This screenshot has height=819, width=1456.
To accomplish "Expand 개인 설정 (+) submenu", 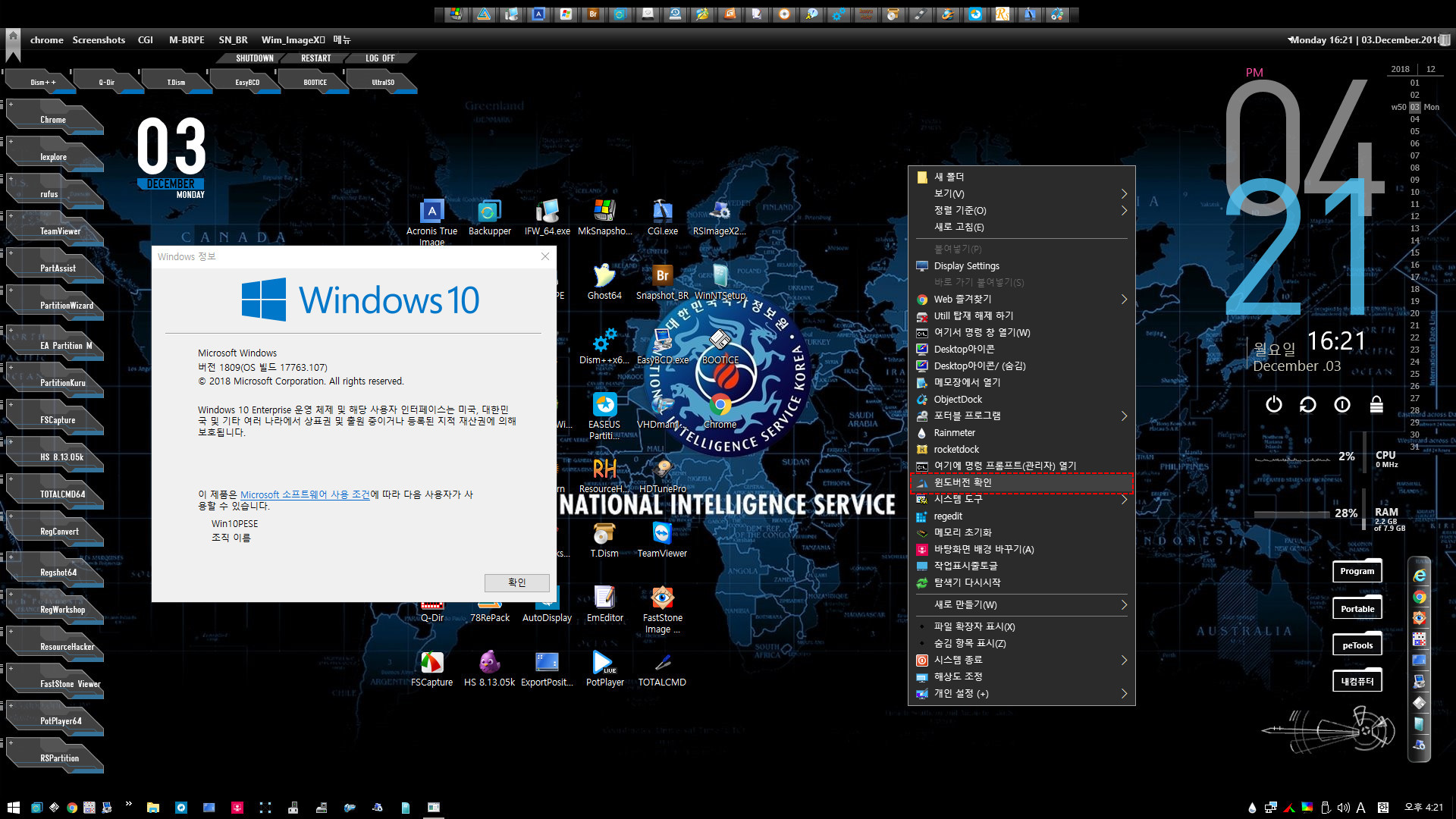I will point(1021,693).
